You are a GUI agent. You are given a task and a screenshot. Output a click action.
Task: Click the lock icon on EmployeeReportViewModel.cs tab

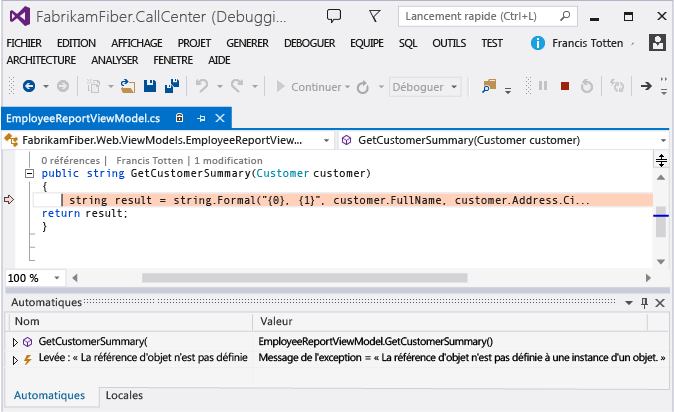[x=180, y=118]
